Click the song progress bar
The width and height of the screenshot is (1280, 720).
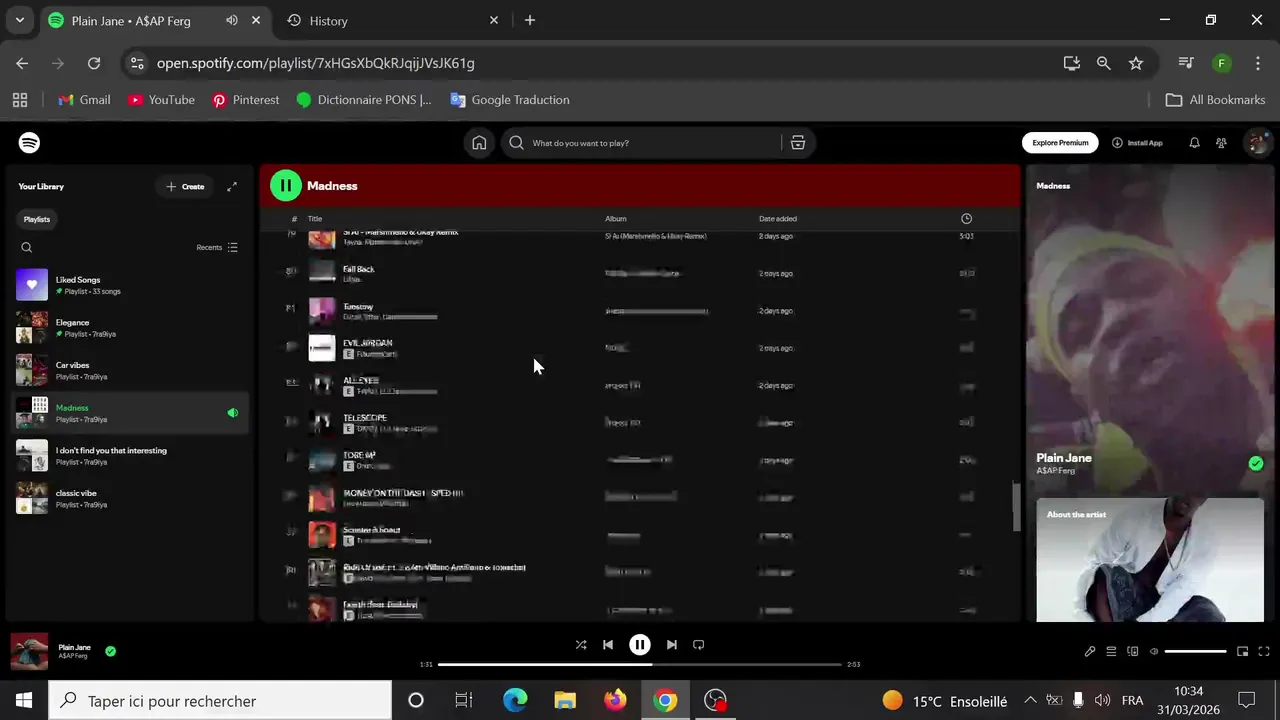[x=640, y=664]
